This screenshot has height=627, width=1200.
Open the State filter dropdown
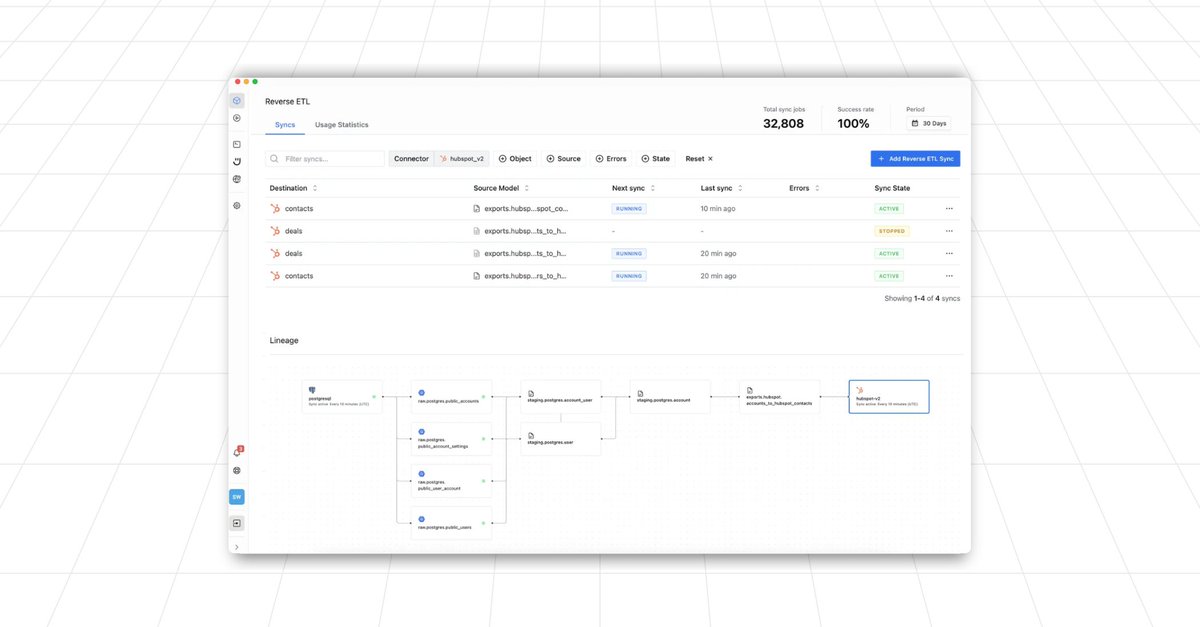tap(655, 158)
